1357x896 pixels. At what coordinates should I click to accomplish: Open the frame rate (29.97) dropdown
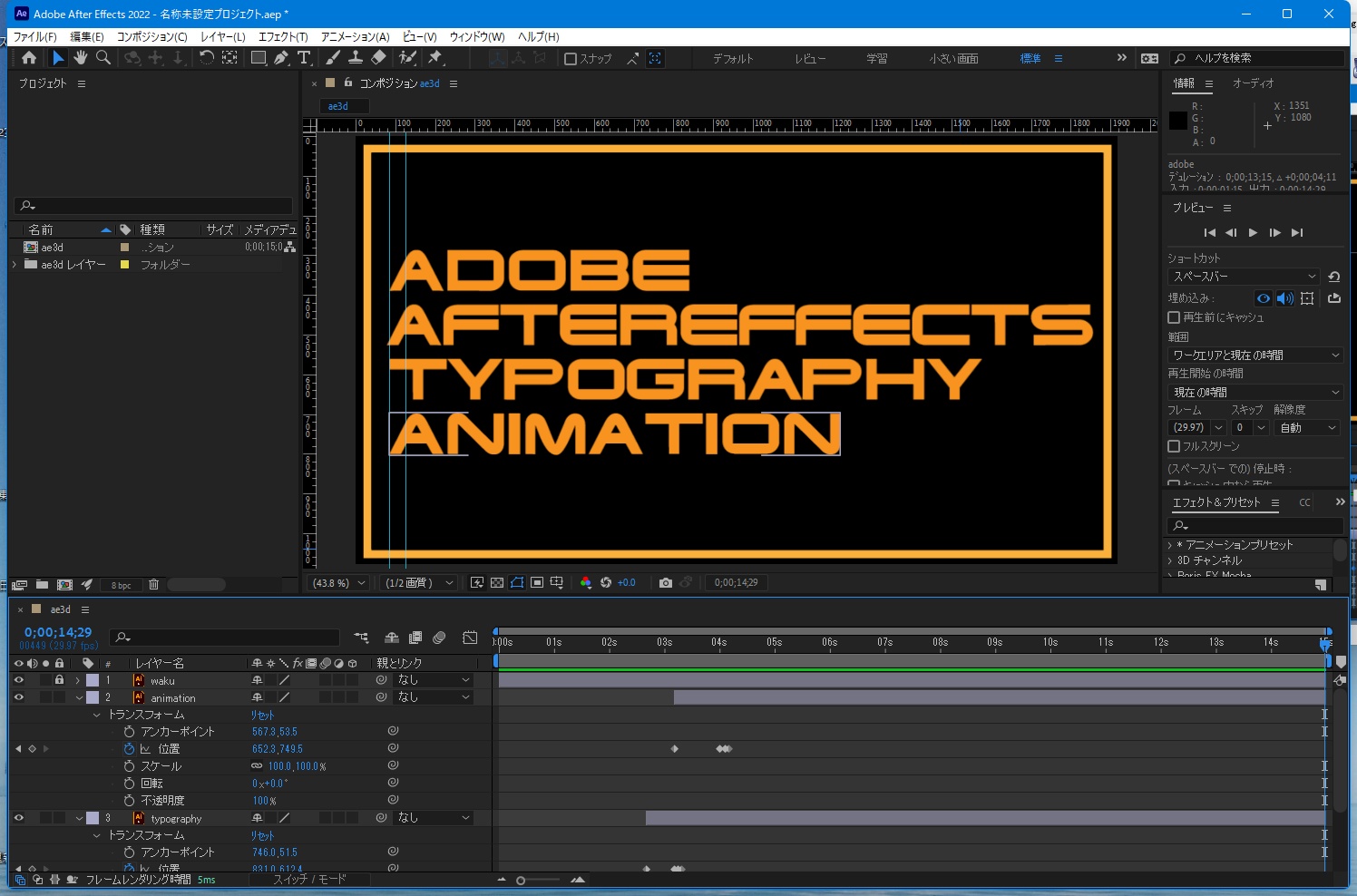pyautogui.click(x=1197, y=428)
